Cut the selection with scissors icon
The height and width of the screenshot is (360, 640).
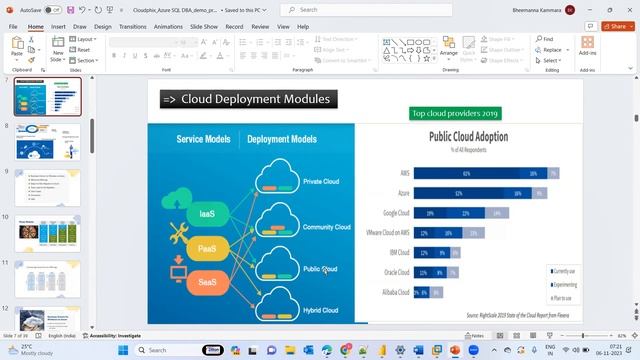click(x=31, y=40)
